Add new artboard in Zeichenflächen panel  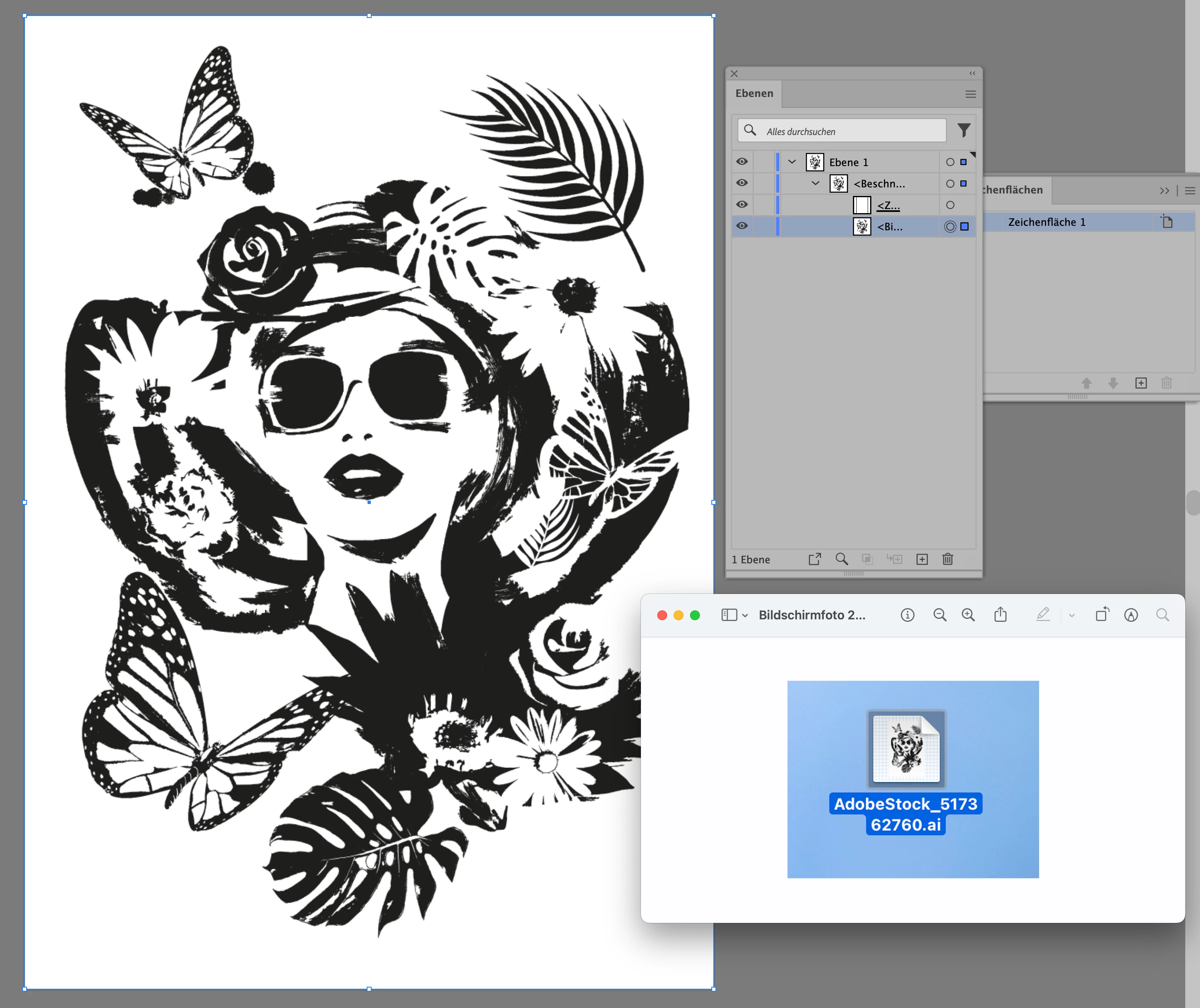coord(1141,383)
